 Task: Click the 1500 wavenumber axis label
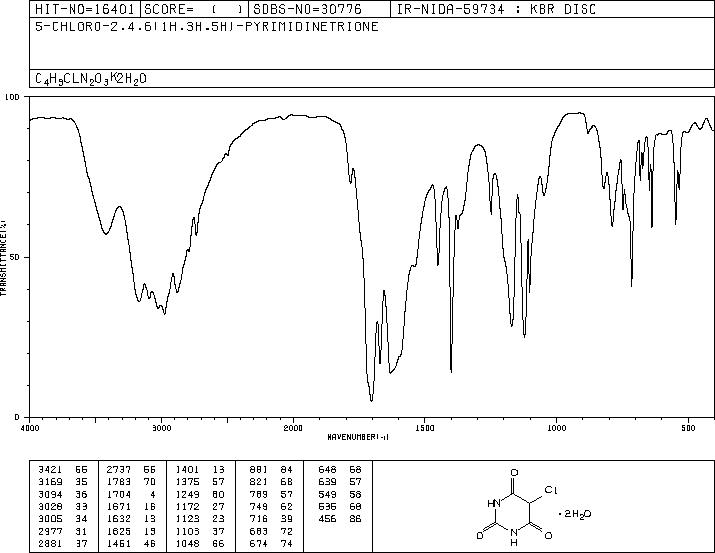[x=425, y=428]
